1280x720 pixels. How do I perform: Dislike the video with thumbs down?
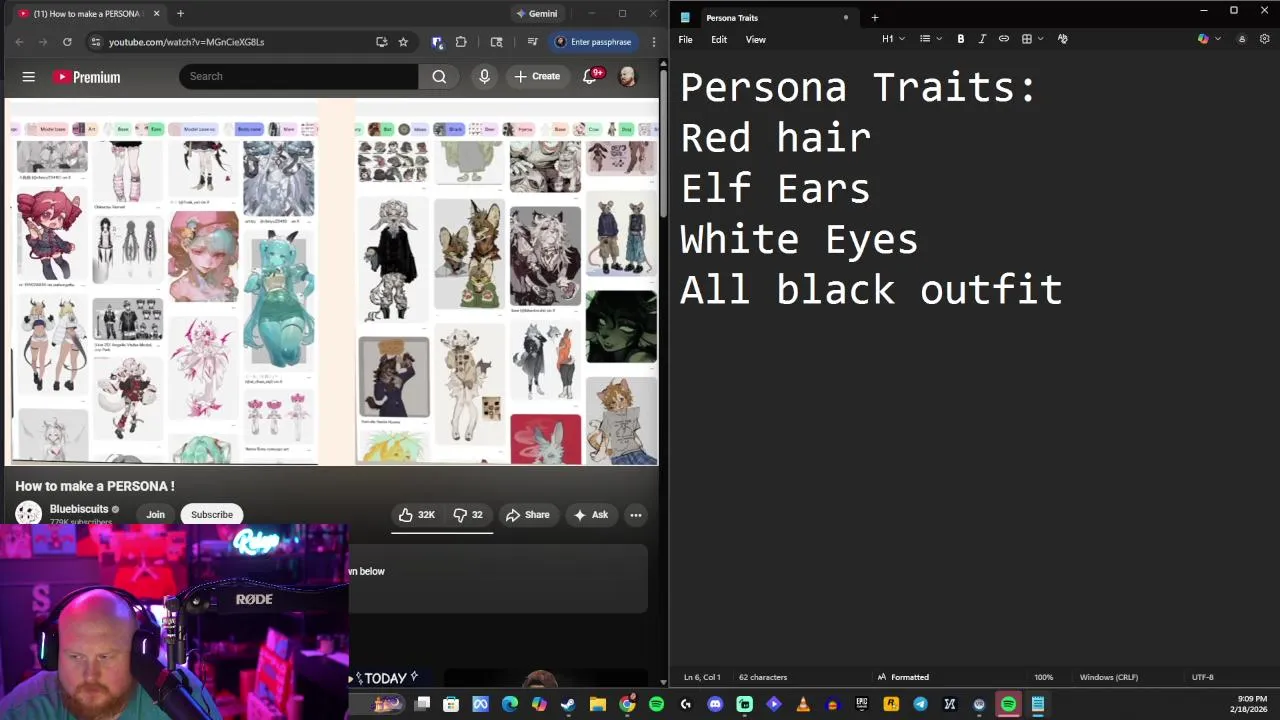[x=468, y=515]
